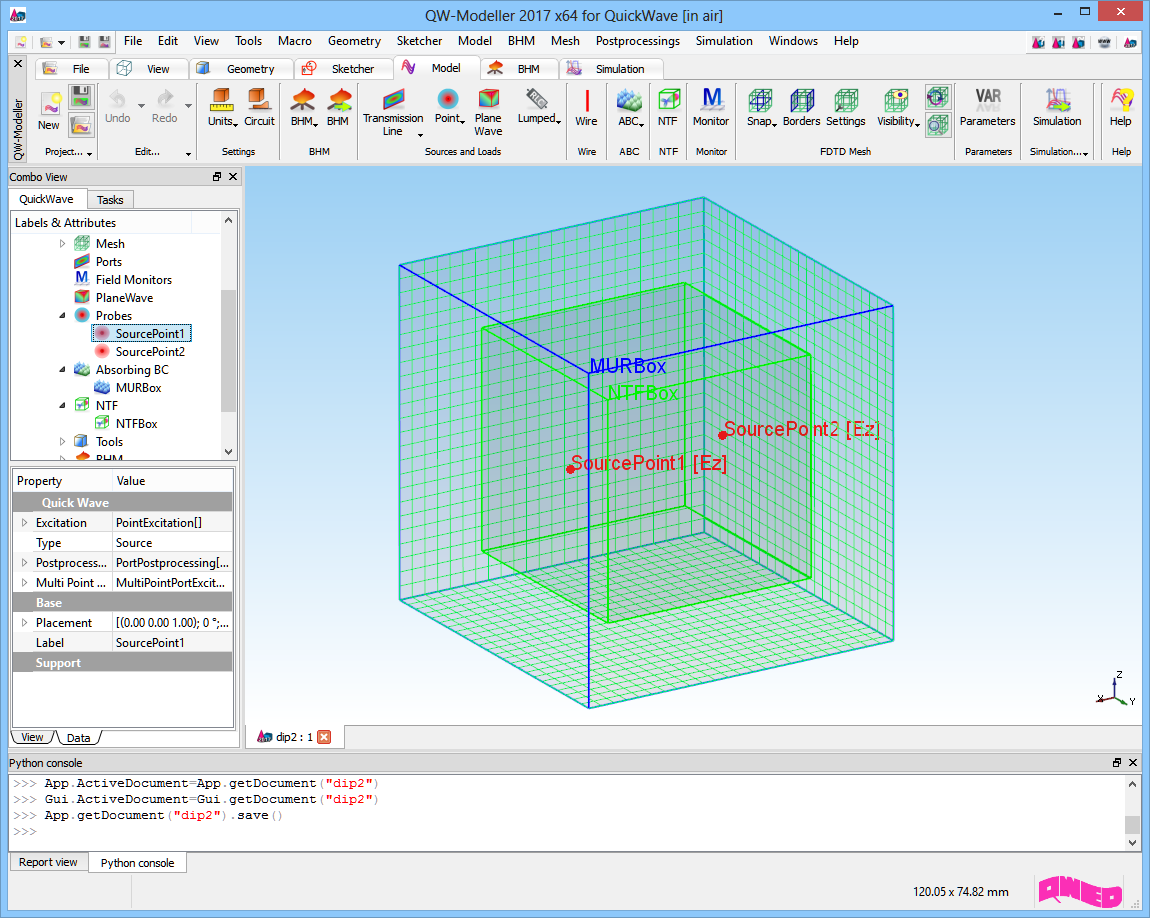The image size is (1150, 918).
Task: Collapse the NTF tree node
Action: pyautogui.click(x=62, y=405)
